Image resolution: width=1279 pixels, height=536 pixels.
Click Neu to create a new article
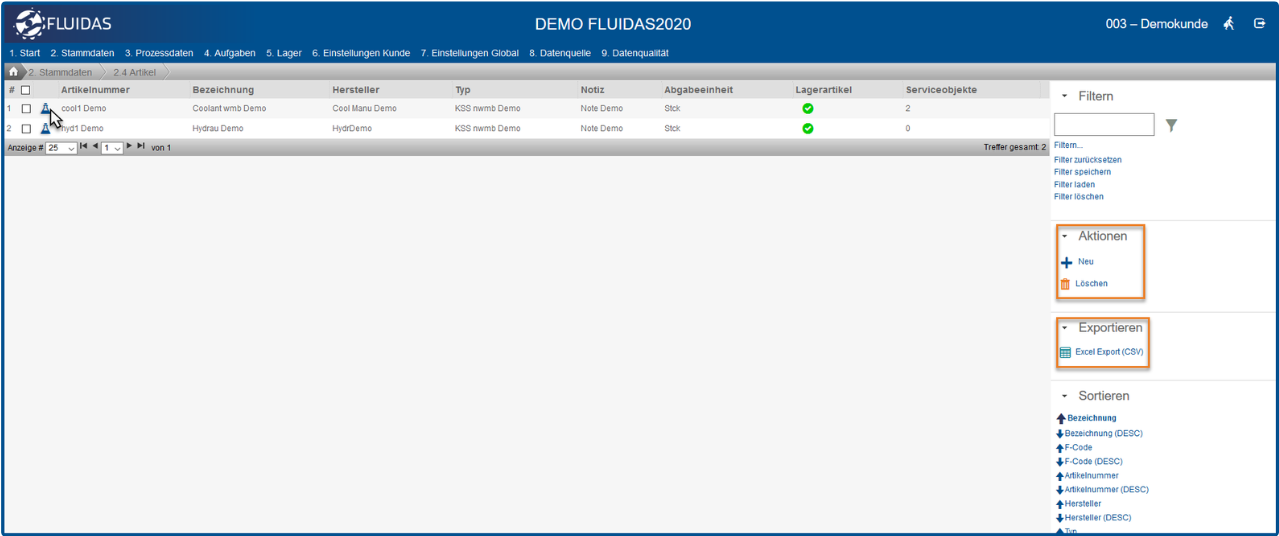1085,262
